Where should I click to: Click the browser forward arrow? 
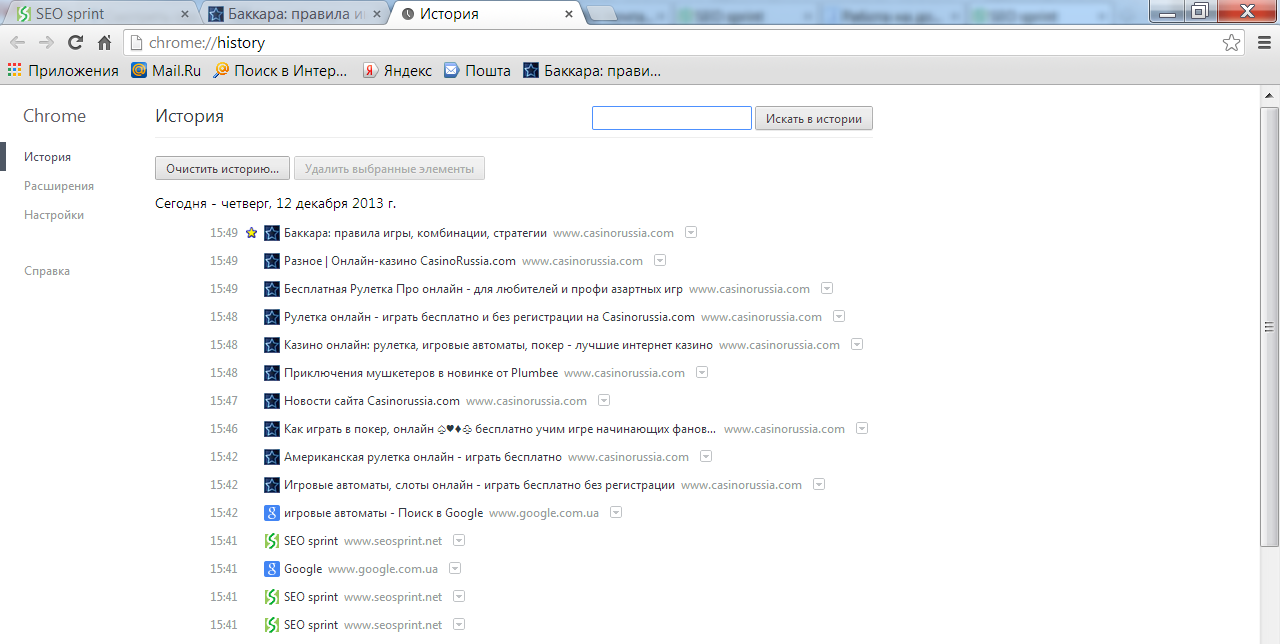(46, 43)
